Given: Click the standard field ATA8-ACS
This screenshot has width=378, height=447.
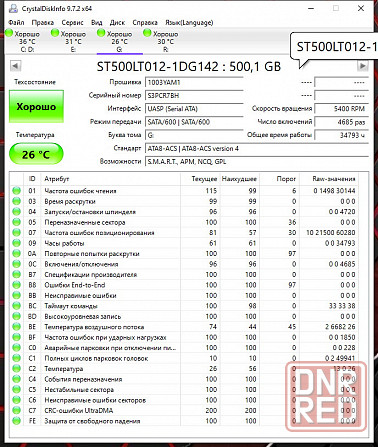Looking at the screenshot, I should pyautogui.click(x=257, y=148).
